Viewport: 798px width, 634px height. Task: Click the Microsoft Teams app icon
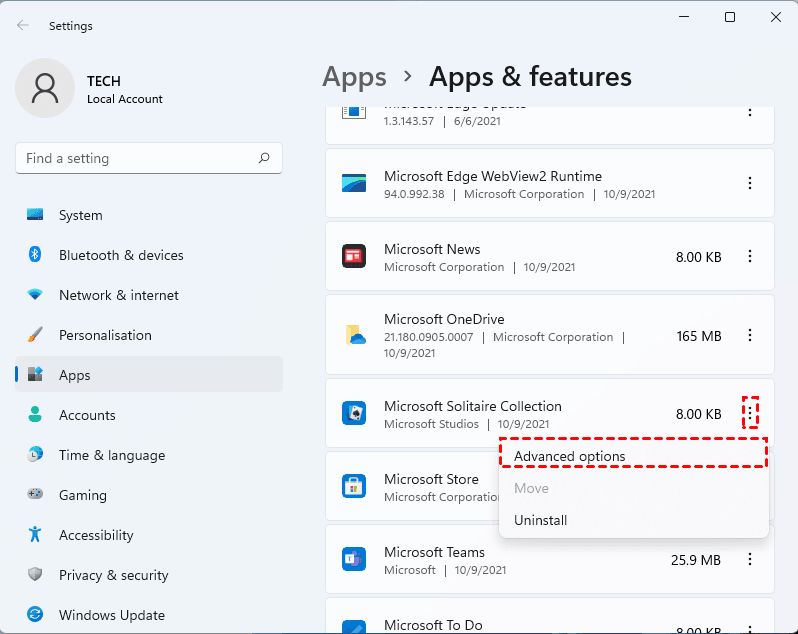tap(354, 560)
